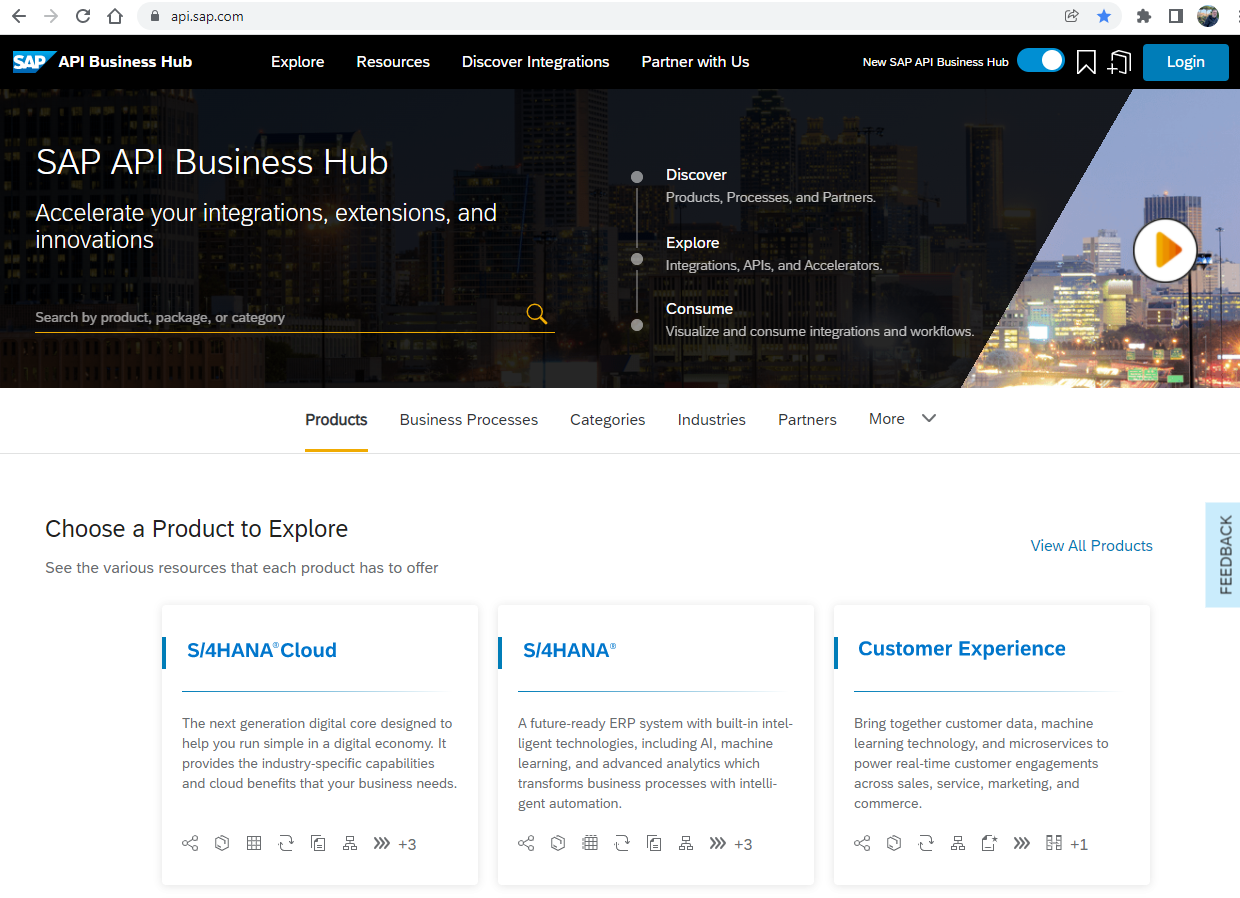The height and width of the screenshot is (898, 1240).
Task: Show +3 more resources on S/4HANA card
Action: pyautogui.click(x=743, y=844)
